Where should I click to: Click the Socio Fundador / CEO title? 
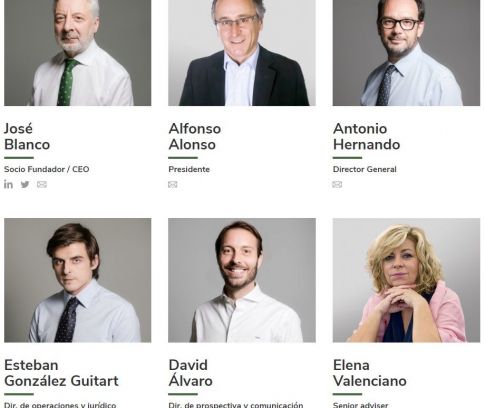click(47, 169)
